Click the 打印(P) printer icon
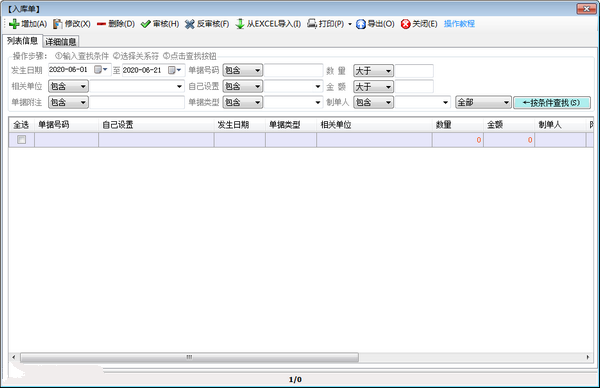The width and height of the screenshot is (600, 388). [312, 24]
